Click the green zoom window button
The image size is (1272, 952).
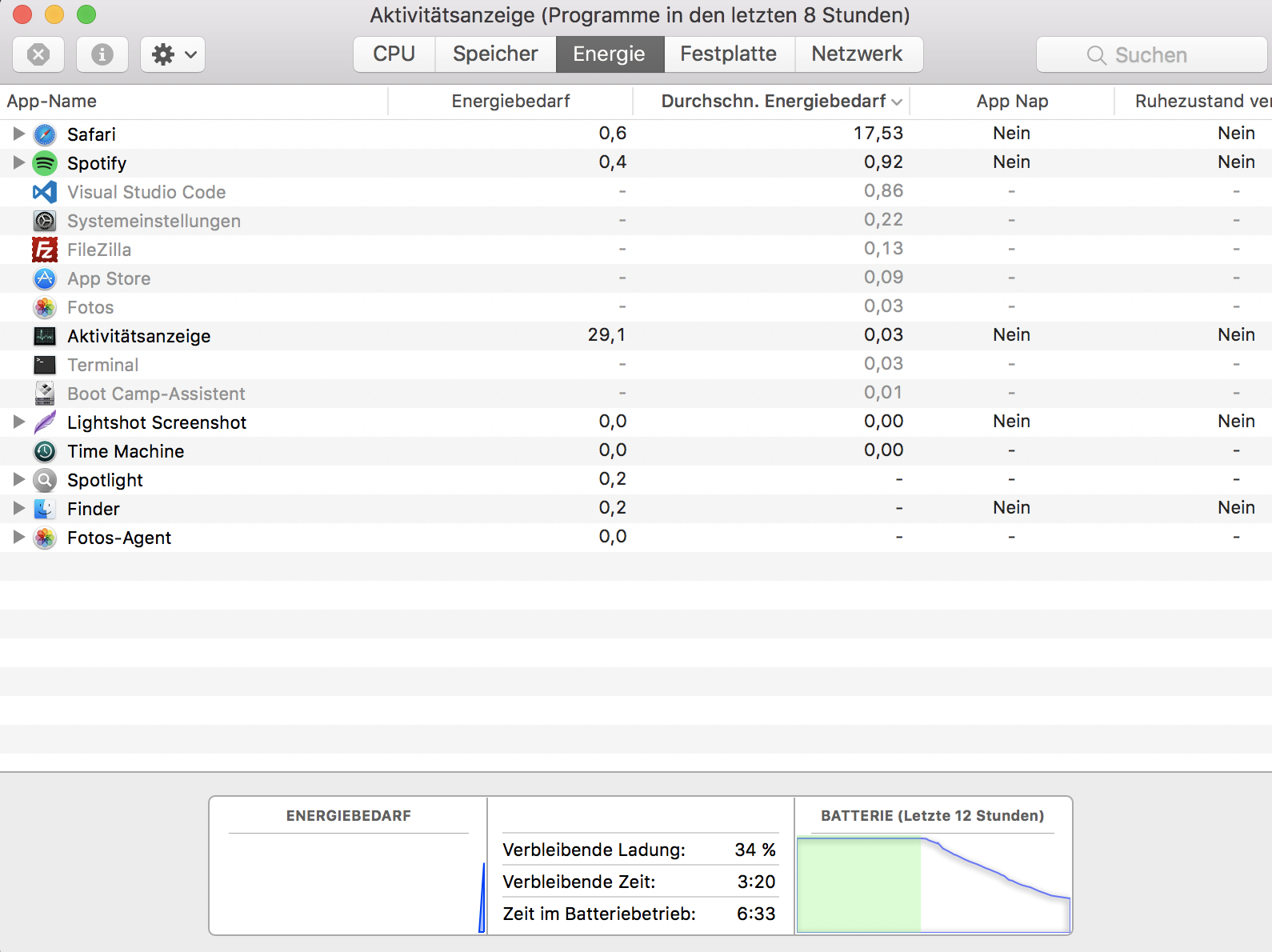(x=86, y=14)
